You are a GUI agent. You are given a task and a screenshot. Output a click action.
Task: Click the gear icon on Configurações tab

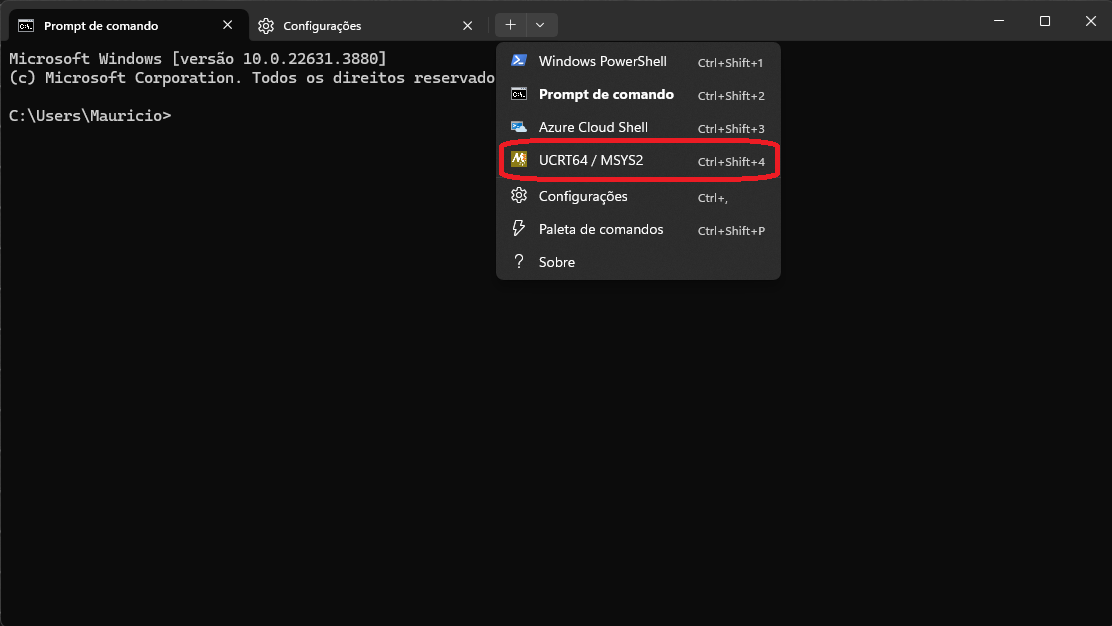point(266,26)
